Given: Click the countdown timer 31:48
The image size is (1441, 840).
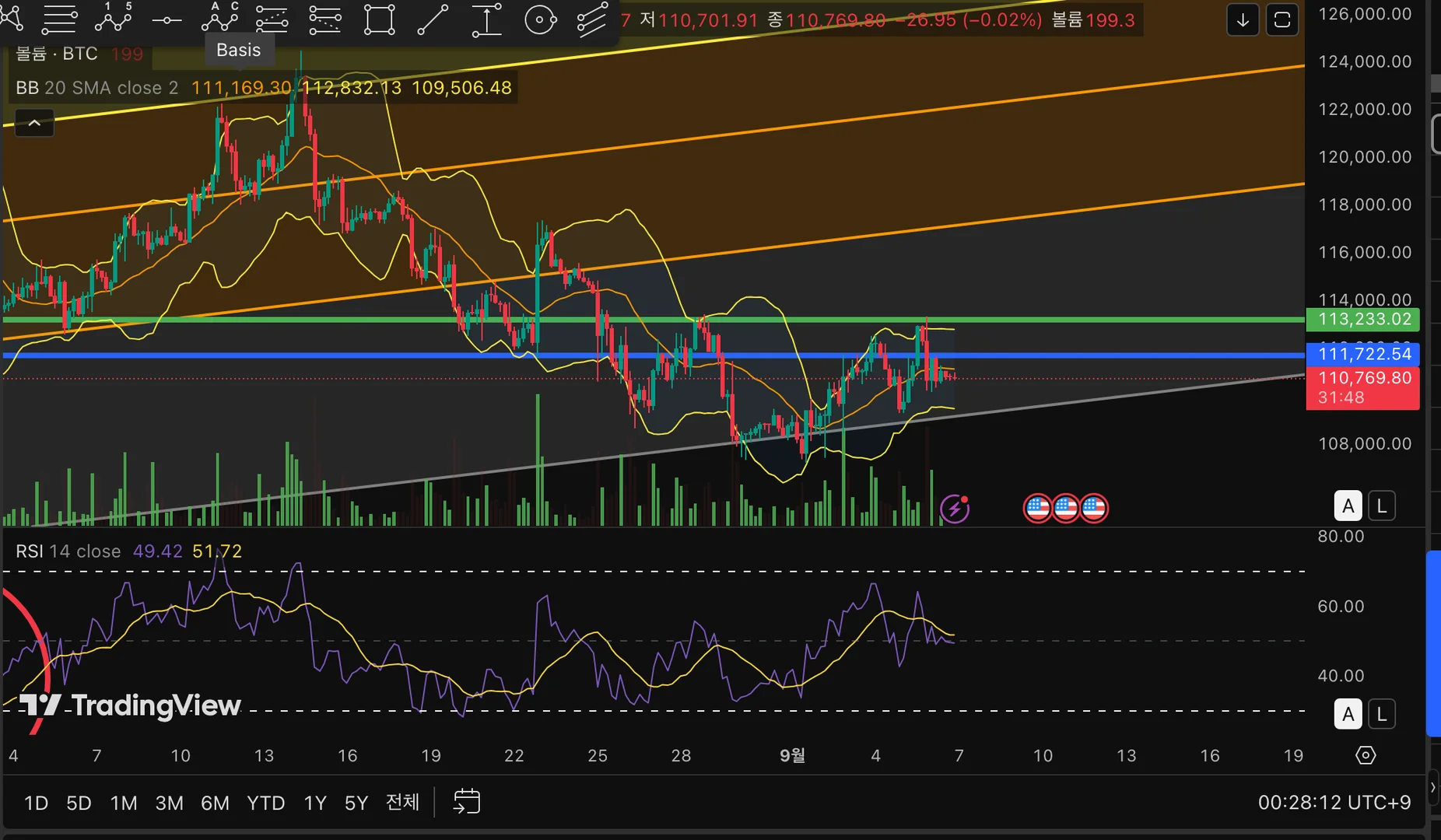Looking at the screenshot, I should tap(1341, 397).
